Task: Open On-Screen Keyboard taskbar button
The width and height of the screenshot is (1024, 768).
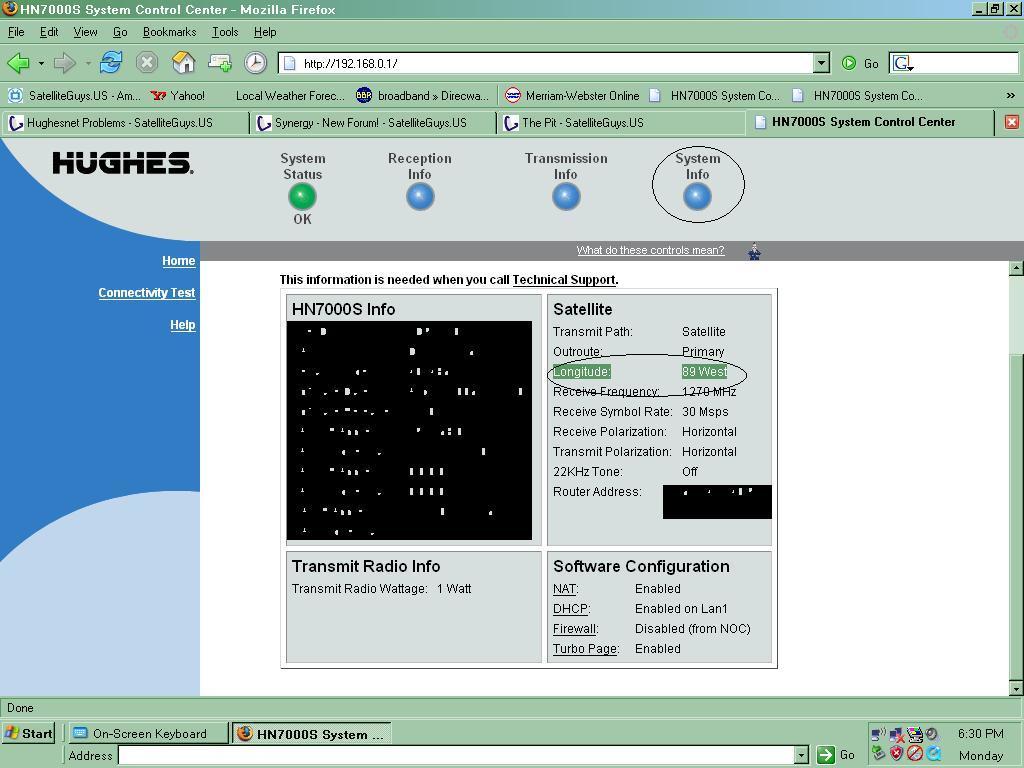Action: click(149, 733)
